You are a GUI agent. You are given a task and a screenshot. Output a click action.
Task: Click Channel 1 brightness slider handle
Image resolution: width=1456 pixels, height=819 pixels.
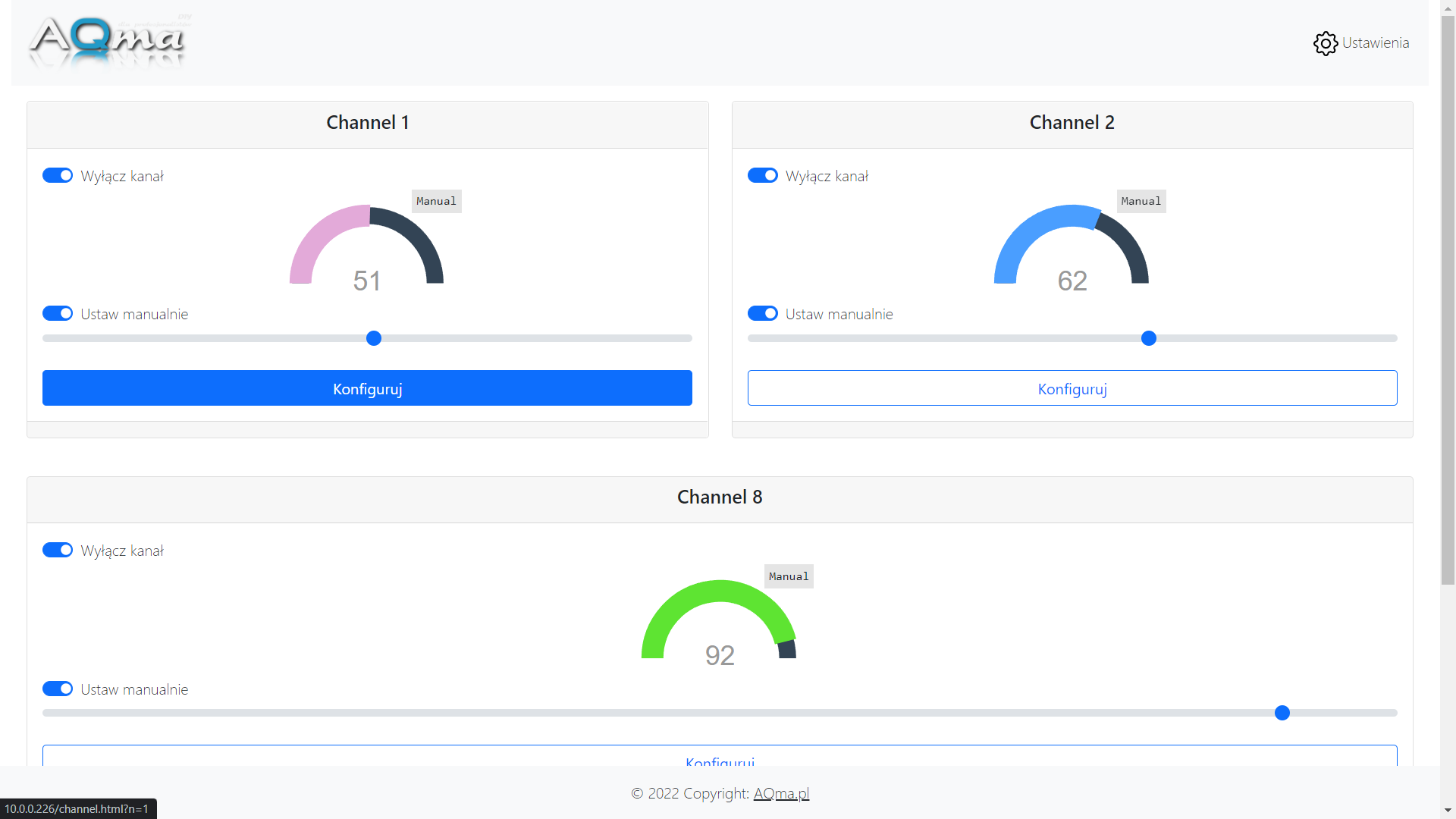374,338
